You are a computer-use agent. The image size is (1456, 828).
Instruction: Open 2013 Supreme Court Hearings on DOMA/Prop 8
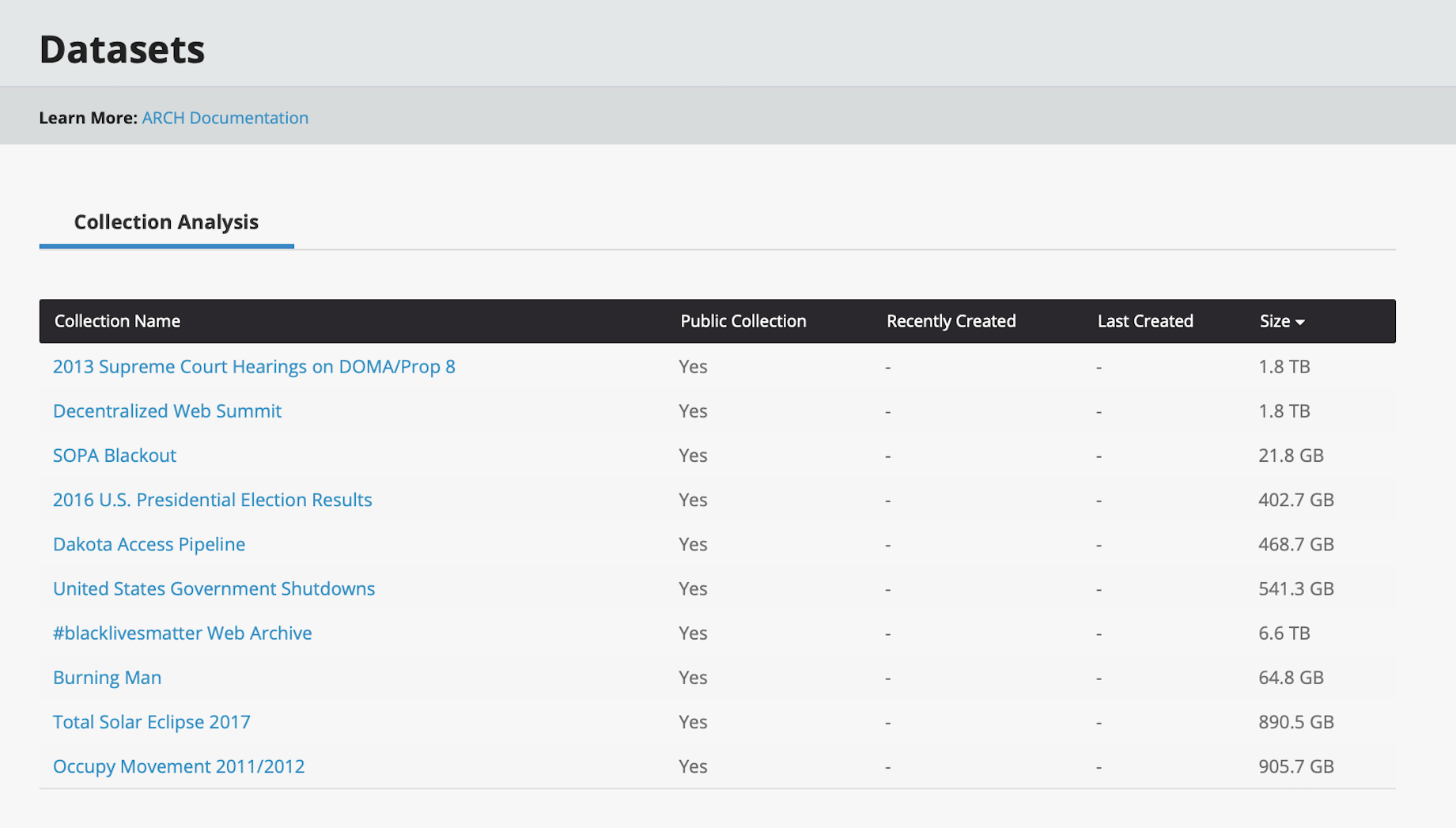[254, 367]
